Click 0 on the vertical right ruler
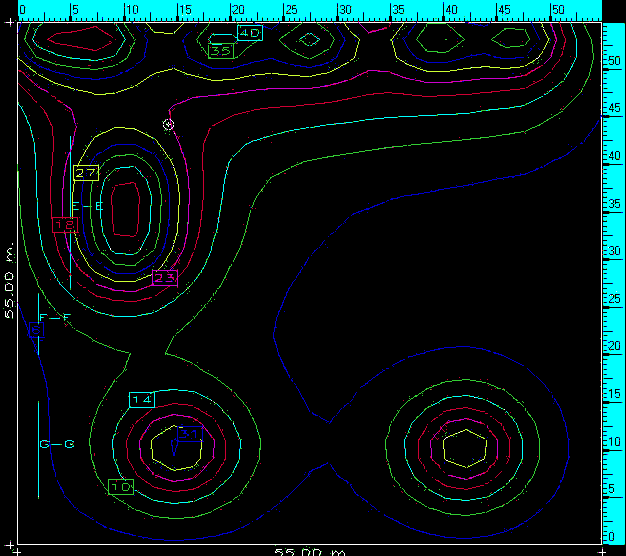626x556 pixels. click(x=612, y=536)
